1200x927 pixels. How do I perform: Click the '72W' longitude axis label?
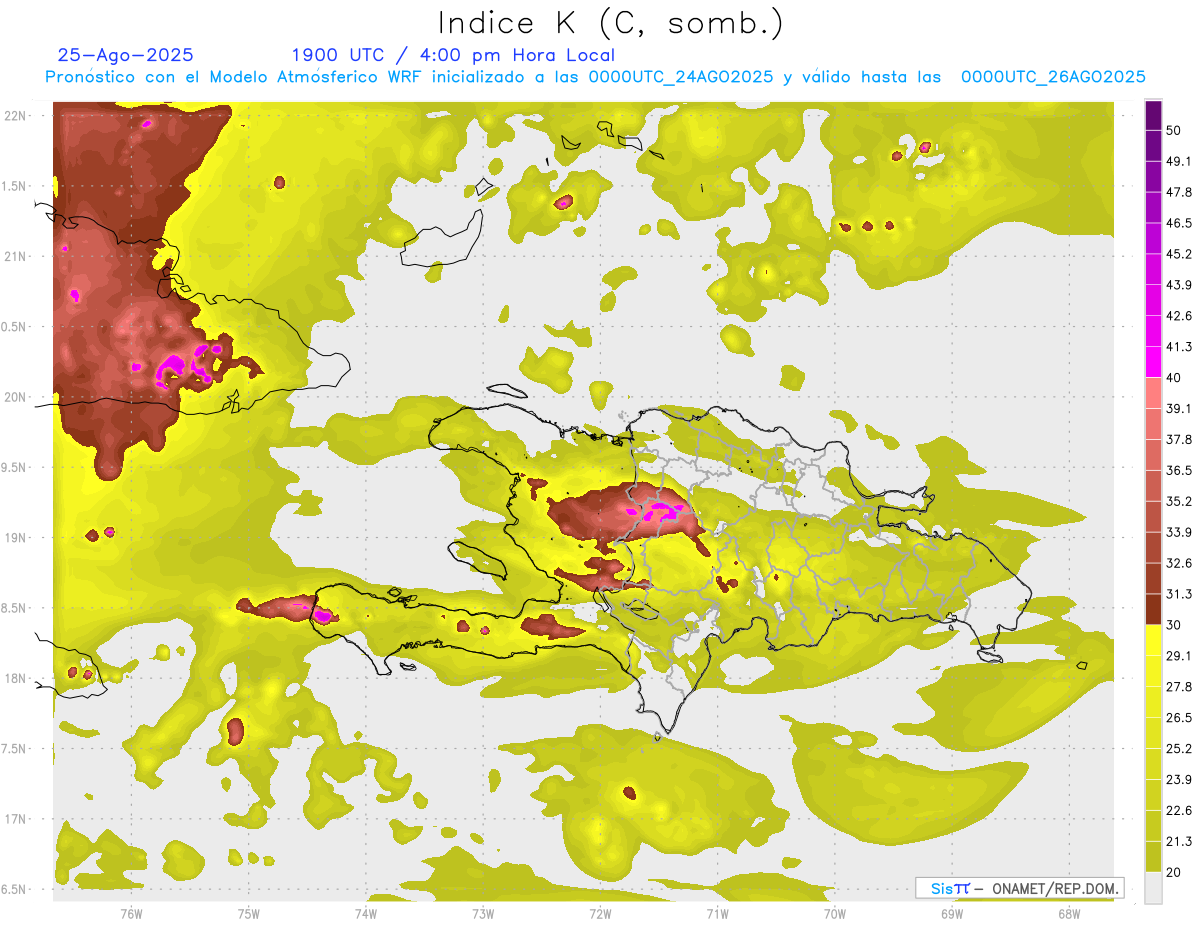tap(600, 914)
